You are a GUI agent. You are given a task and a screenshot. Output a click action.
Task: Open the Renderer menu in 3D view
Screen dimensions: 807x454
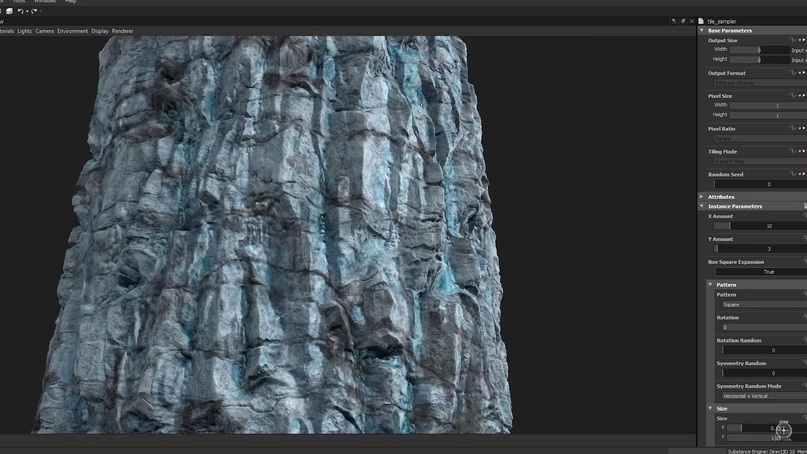[122, 31]
